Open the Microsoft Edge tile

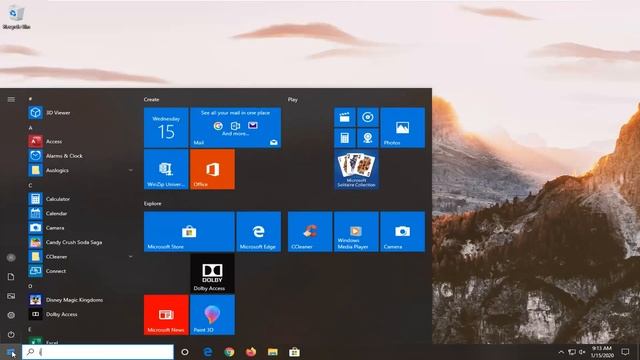coord(258,231)
